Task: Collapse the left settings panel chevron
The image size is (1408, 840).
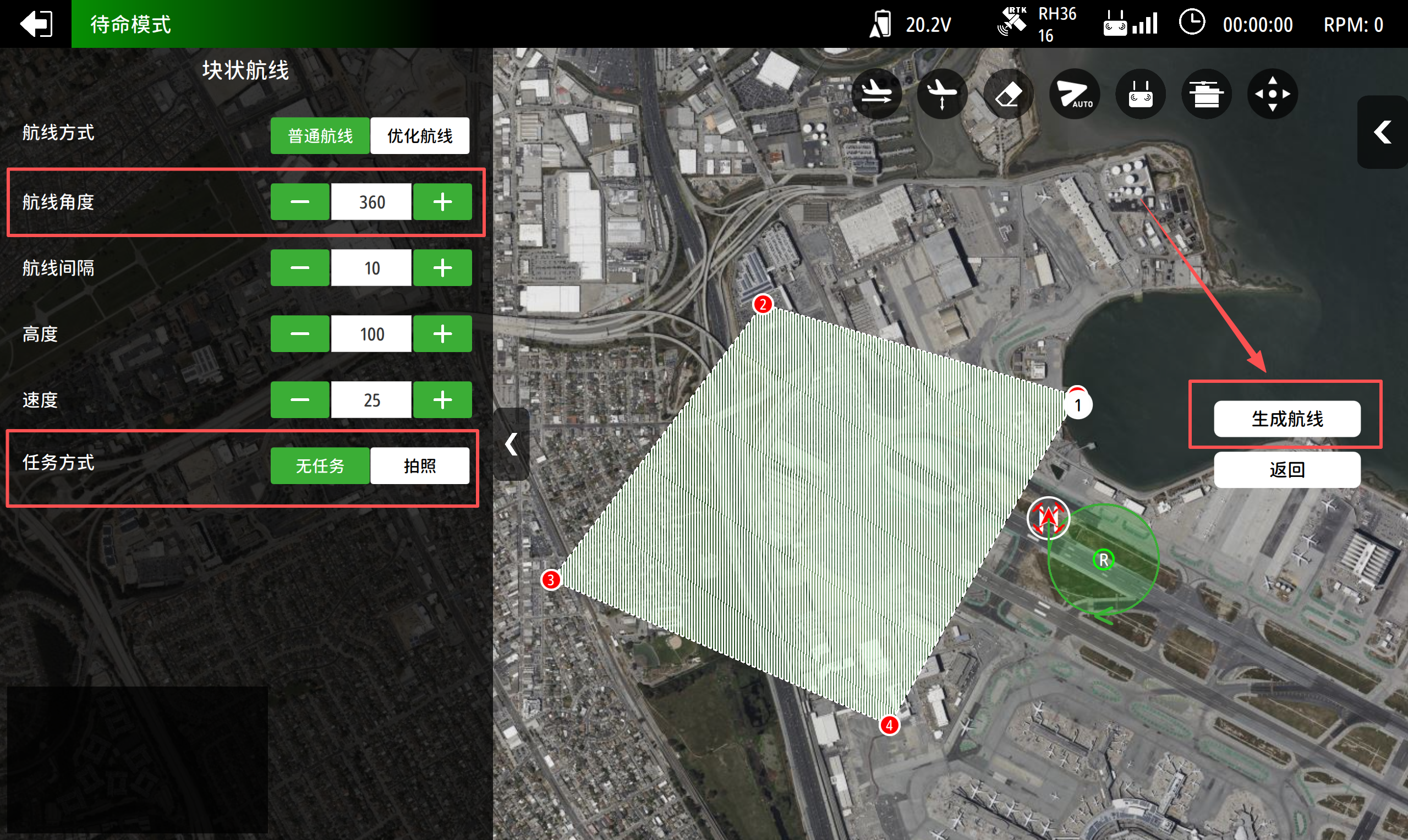Action: 511,444
